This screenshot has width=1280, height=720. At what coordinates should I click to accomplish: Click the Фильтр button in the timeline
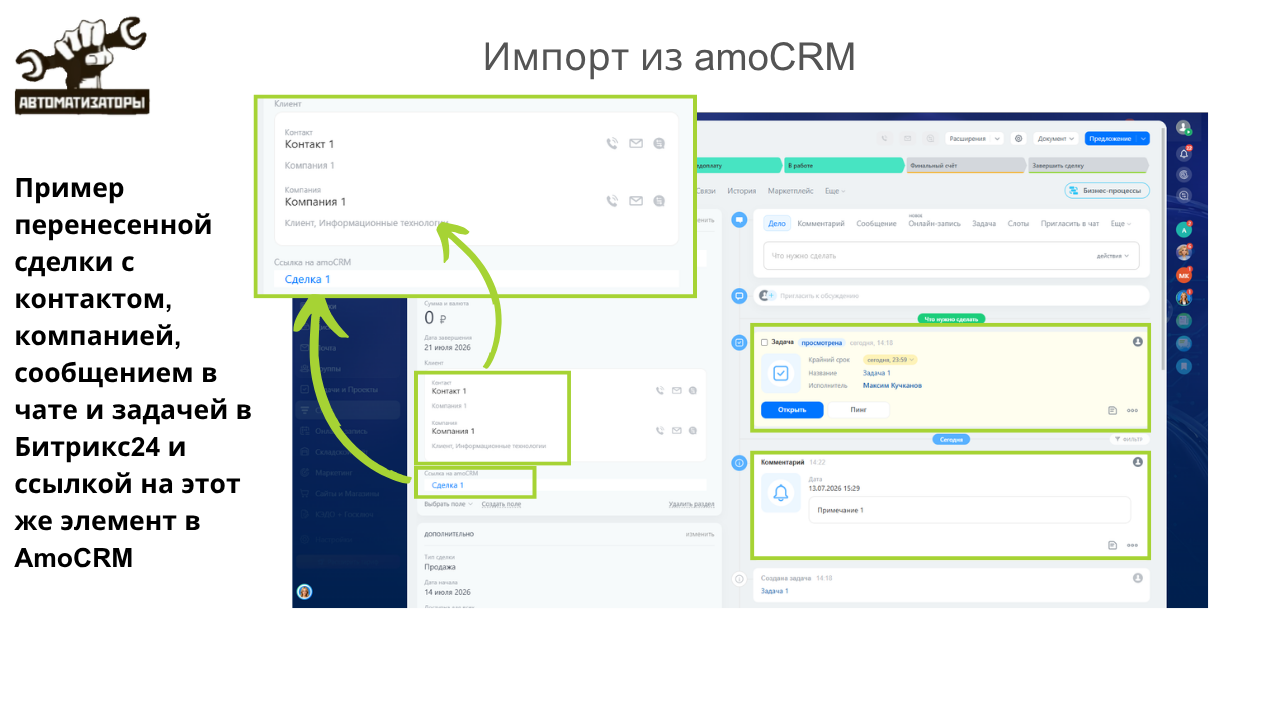[1130, 439]
